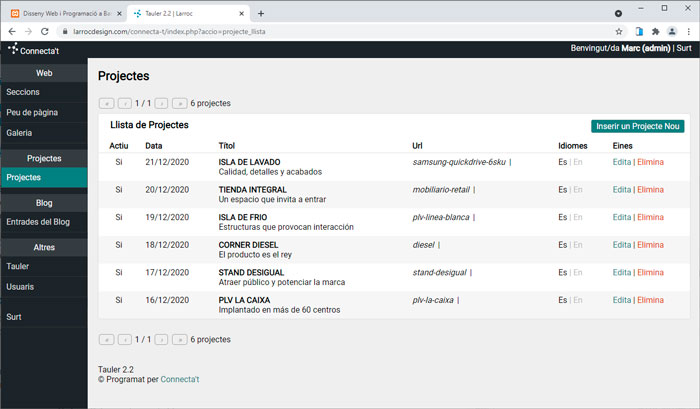Image resolution: width=700 pixels, height=409 pixels.
Task: Click the browser reload icon
Action: (45, 32)
